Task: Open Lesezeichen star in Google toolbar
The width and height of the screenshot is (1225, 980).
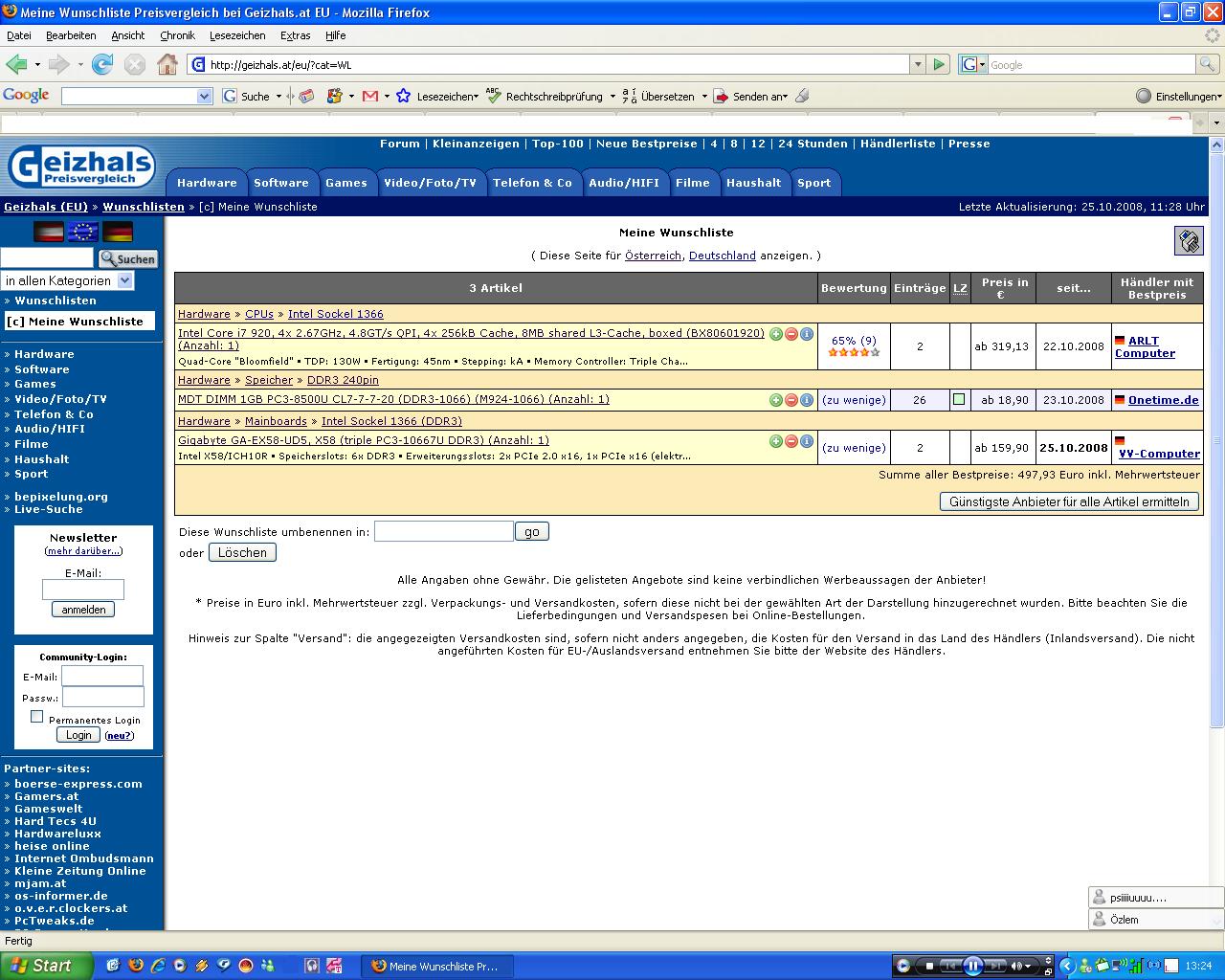Action: tap(404, 96)
